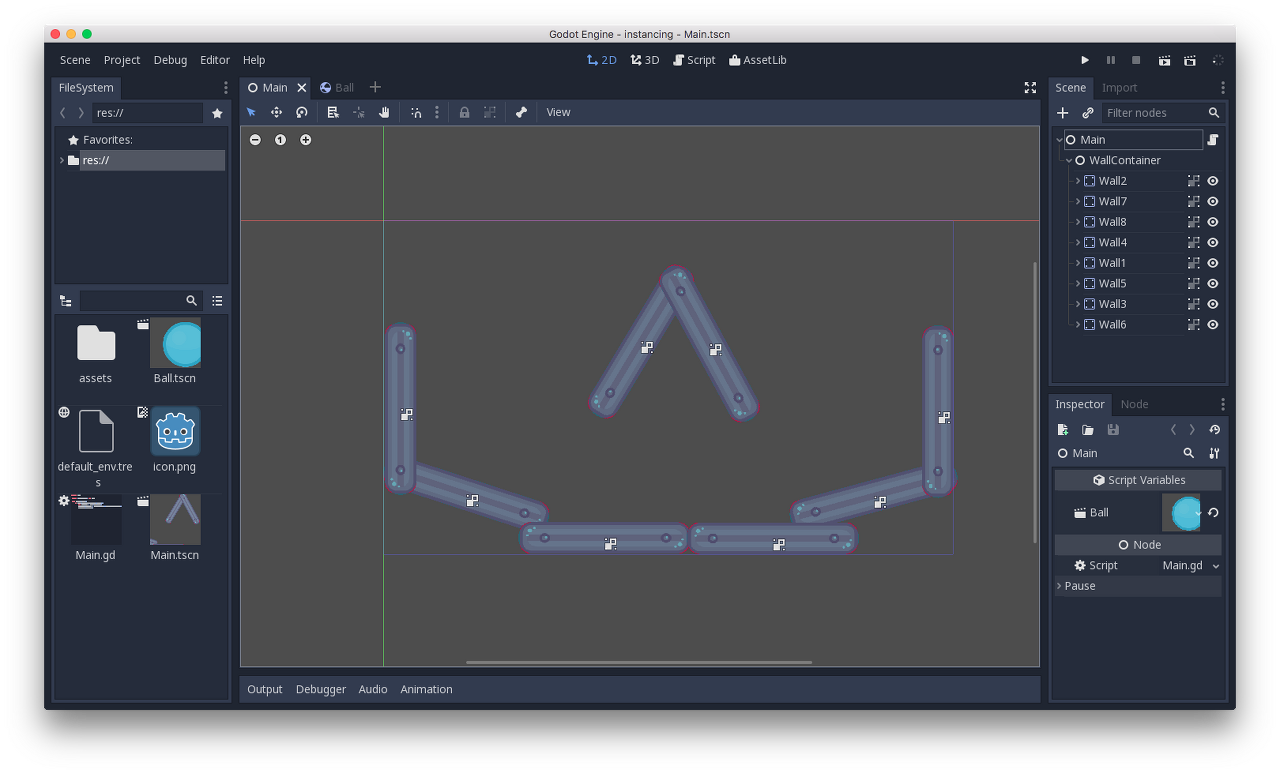
Task: Open Scene menu
Action: pyautogui.click(x=75, y=60)
